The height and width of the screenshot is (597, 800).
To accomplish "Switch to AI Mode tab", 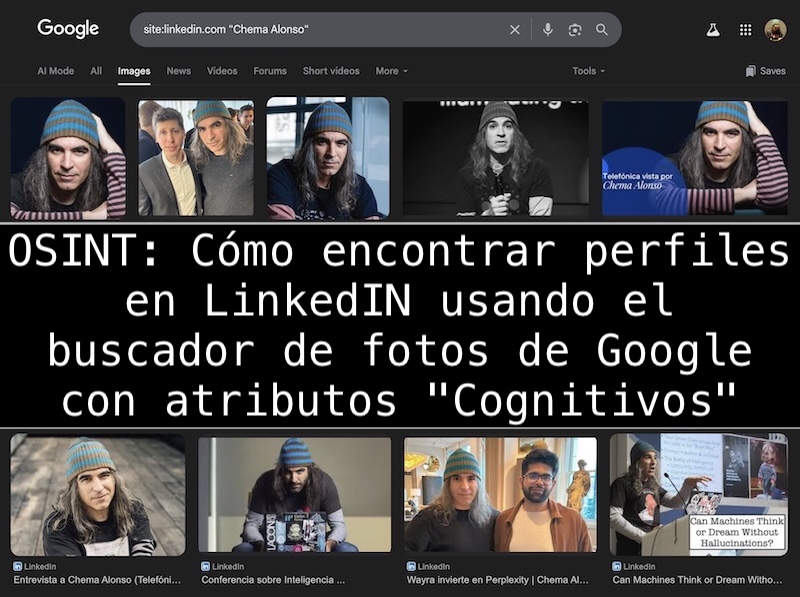I will pos(56,71).
